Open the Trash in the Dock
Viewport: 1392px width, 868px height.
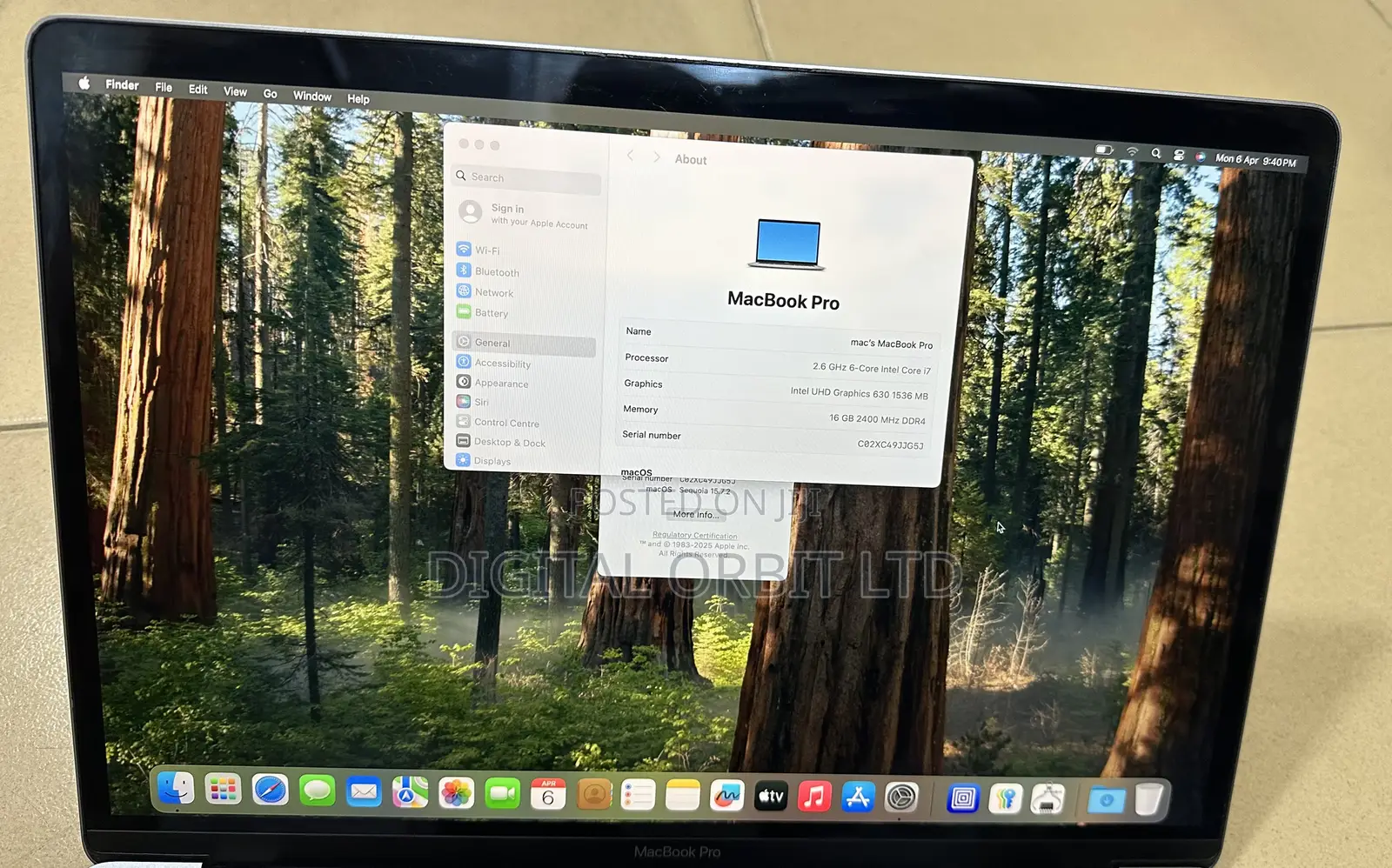(x=1148, y=799)
